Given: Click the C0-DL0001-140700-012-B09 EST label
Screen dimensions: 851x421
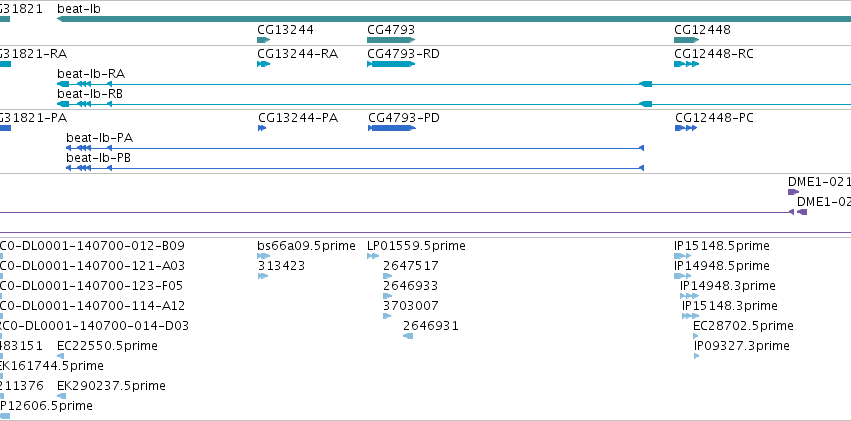Looking at the screenshot, I should tap(92, 246).
